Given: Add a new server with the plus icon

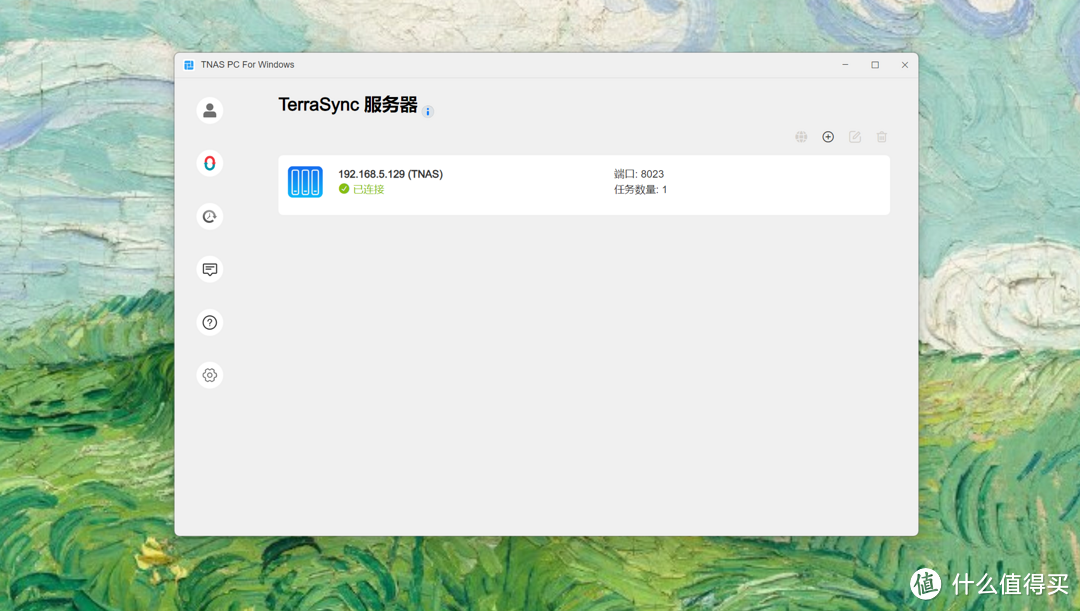Looking at the screenshot, I should tap(828, 136).
